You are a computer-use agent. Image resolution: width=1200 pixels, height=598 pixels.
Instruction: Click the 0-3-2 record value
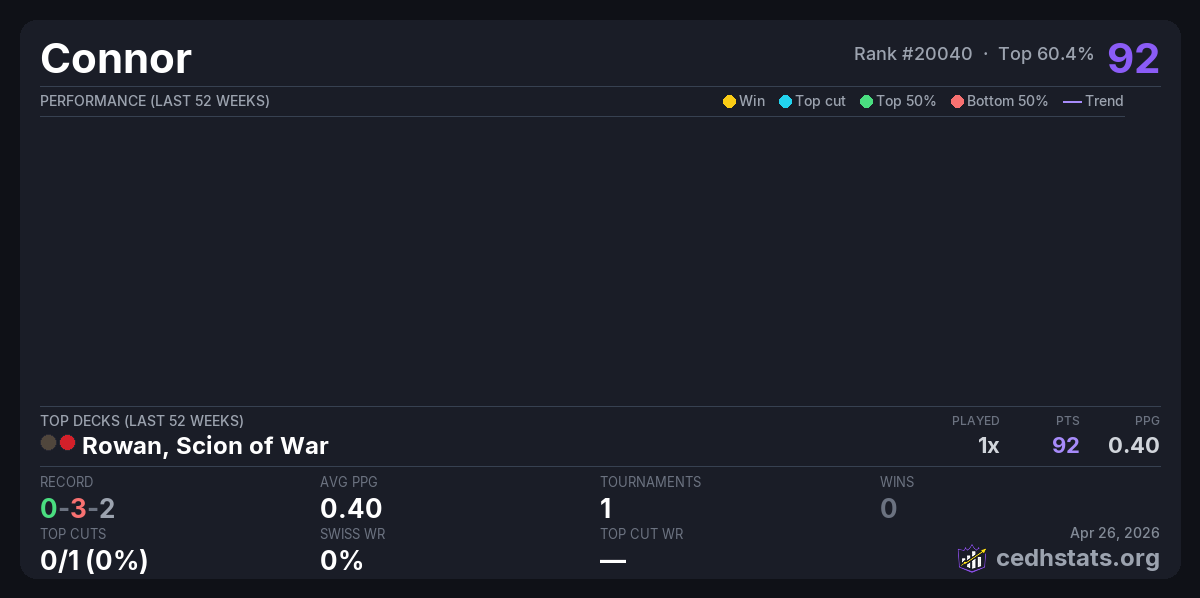pos(77,508)
